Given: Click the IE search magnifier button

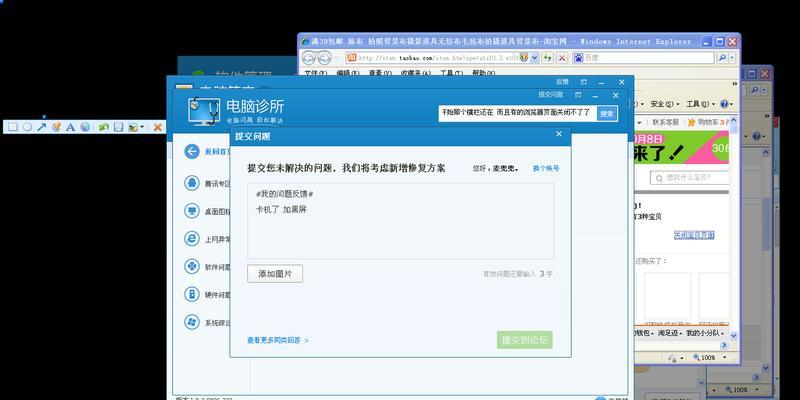Looking at the screenshot, I should coord(722,58).
